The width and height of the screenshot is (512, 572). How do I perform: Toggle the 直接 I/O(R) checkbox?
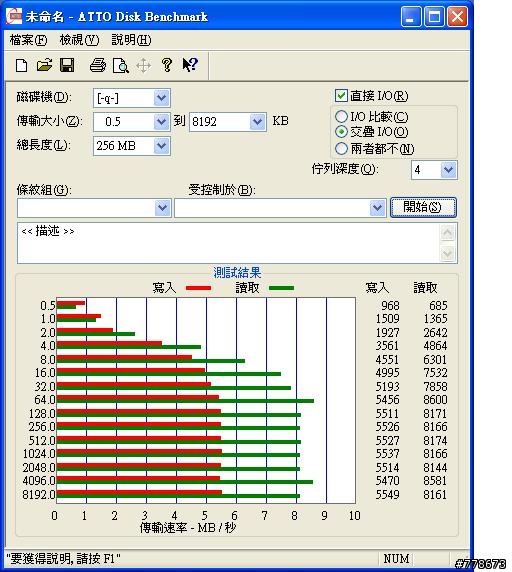[x=341, y=96]
